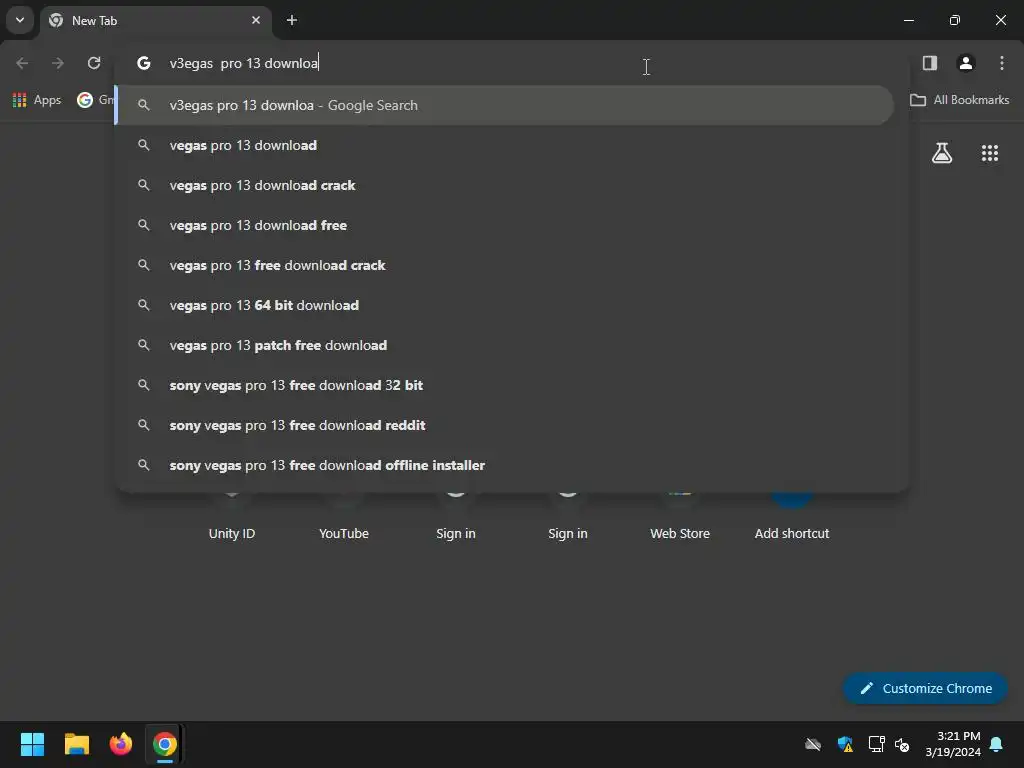Open the All Bookmarks folder
This screenshot has height=768, width=1024.
959,100
